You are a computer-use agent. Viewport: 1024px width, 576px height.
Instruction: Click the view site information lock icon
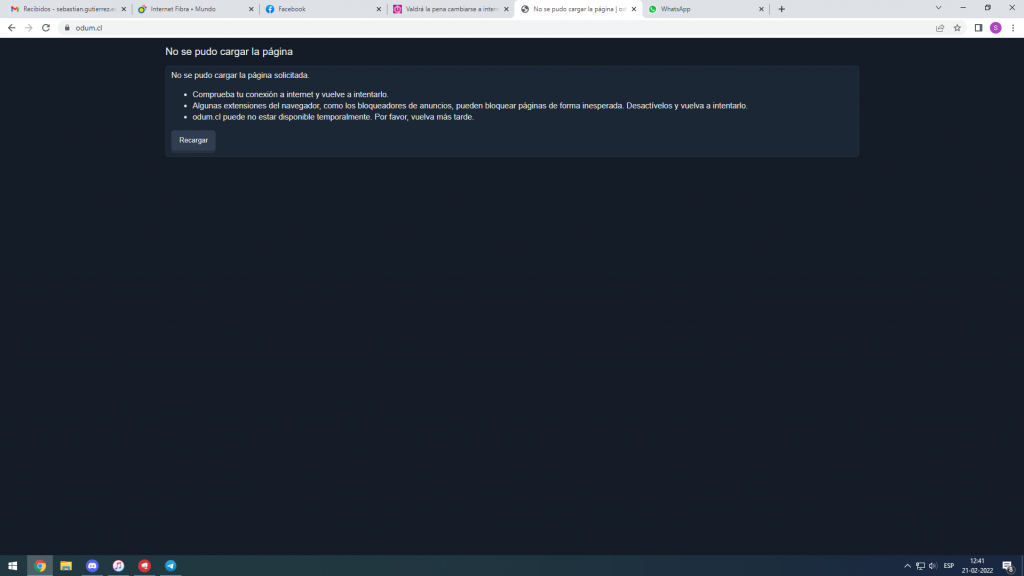[67, 28]
